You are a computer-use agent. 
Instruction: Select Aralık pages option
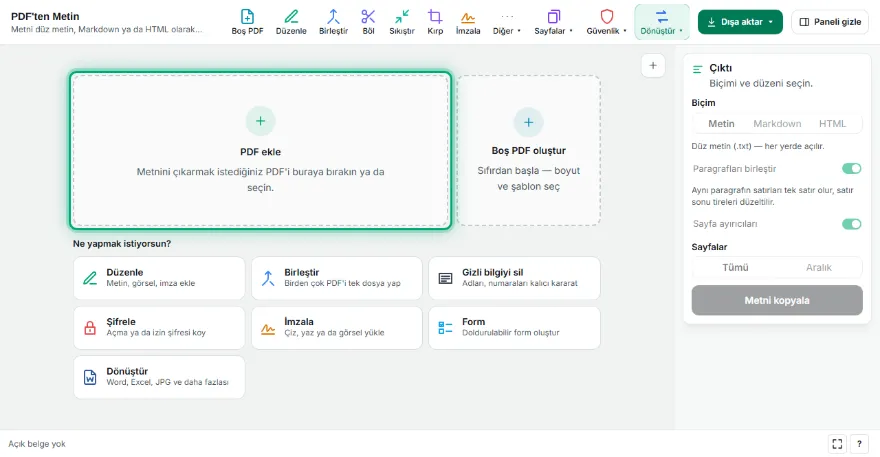click(819, 267)
